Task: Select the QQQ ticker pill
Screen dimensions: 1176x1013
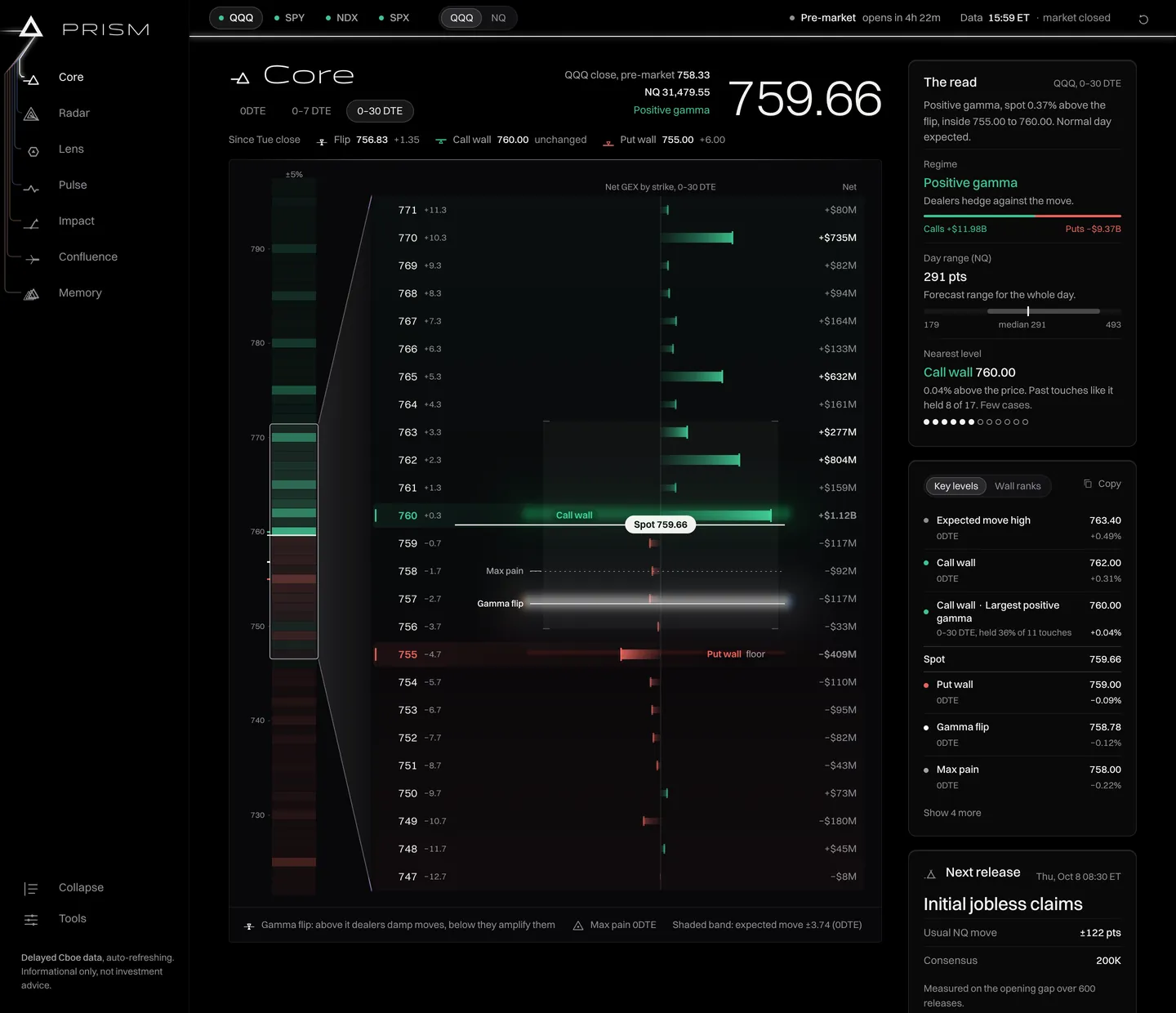Action: pyautogui.click(x=236, y=18)
